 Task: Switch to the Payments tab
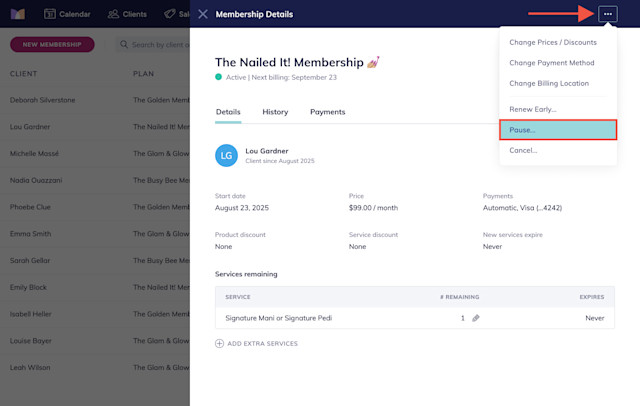click(327, 112)
